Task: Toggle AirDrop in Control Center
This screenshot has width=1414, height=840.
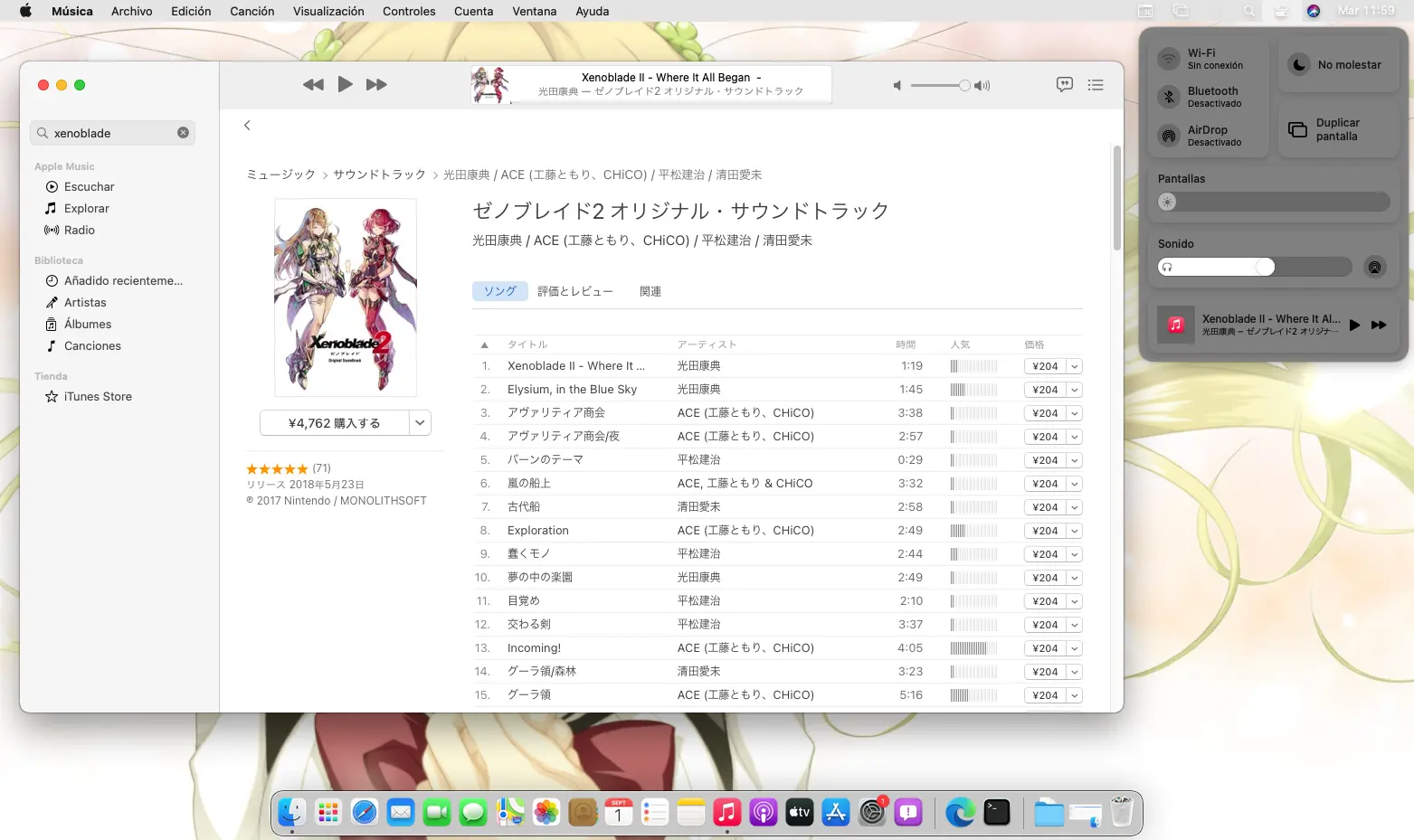Action: (1169, 136)
